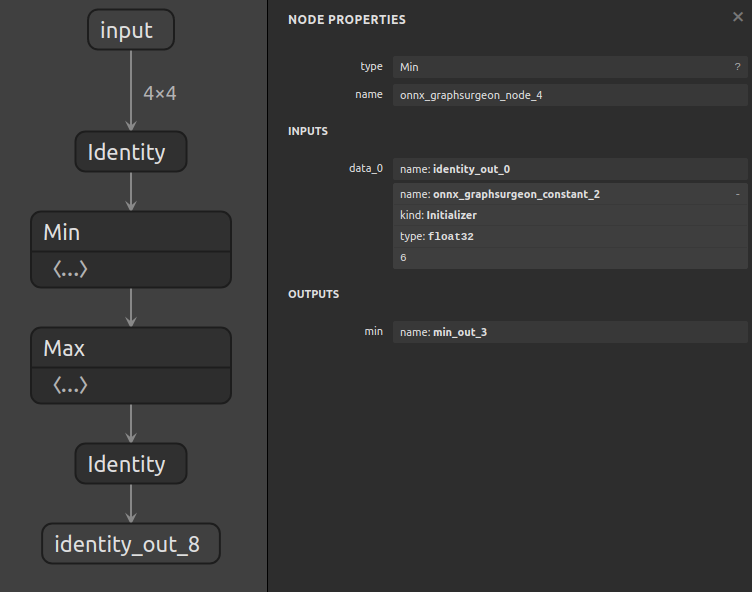The width and height of the screenshot is (752, 592).
Task: Expand the Min node initializer ellipsis
Action: 70,270
